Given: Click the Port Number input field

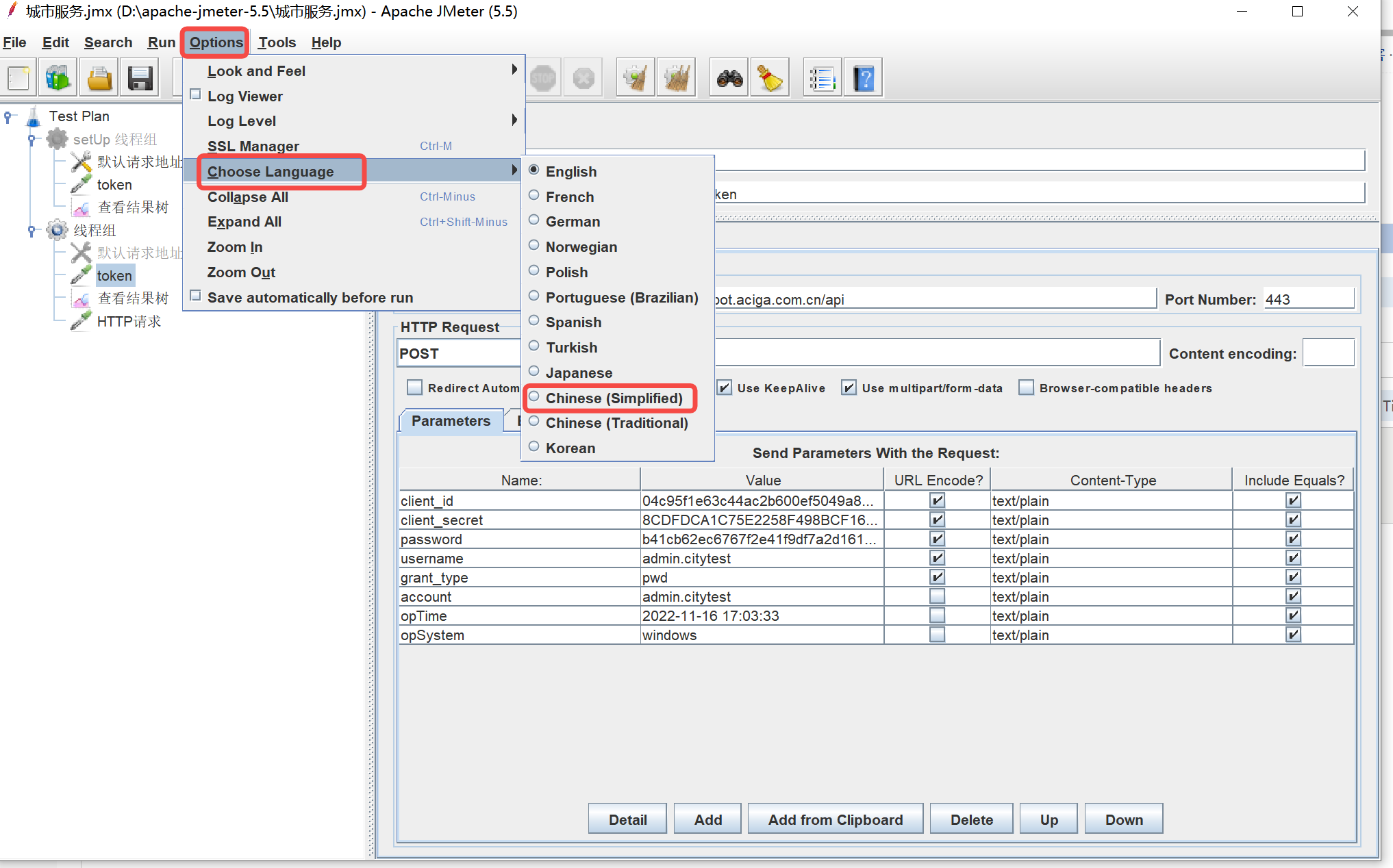Looking at the screenshot, I should point(1307,299).
